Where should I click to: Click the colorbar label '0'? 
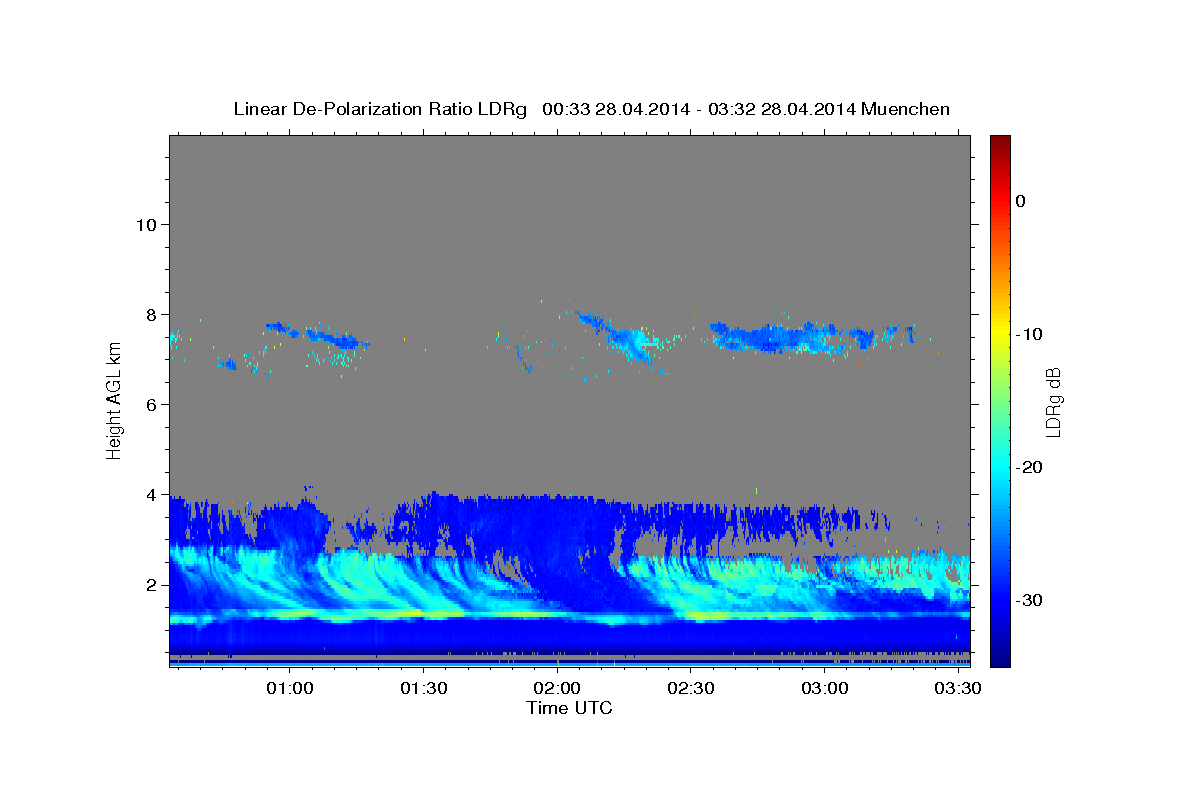pyautogui.click(x=1021, y=201)
